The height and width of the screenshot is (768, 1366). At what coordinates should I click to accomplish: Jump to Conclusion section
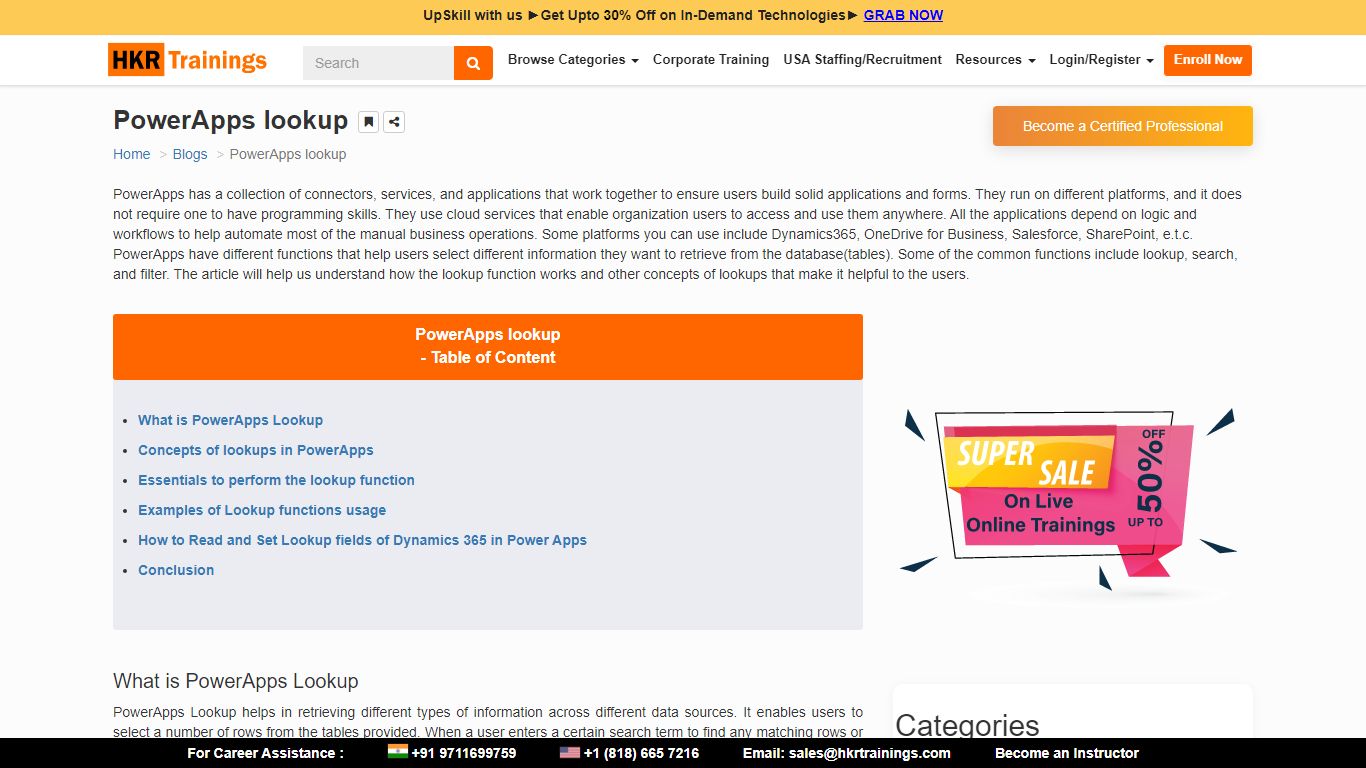coord(176,570)
